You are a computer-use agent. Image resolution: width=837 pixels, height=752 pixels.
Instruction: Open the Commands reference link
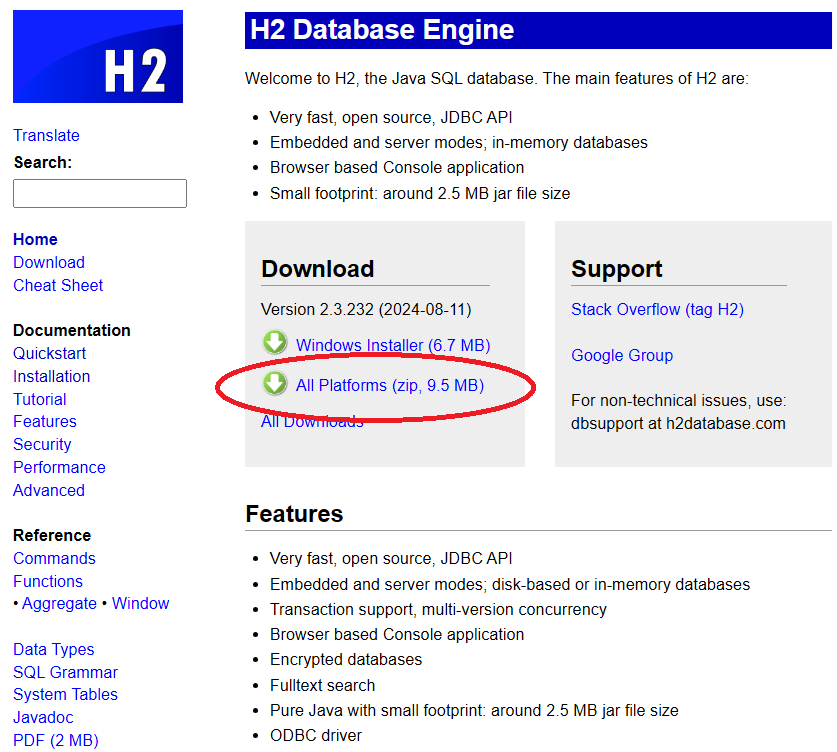click(x=54, y=558)
